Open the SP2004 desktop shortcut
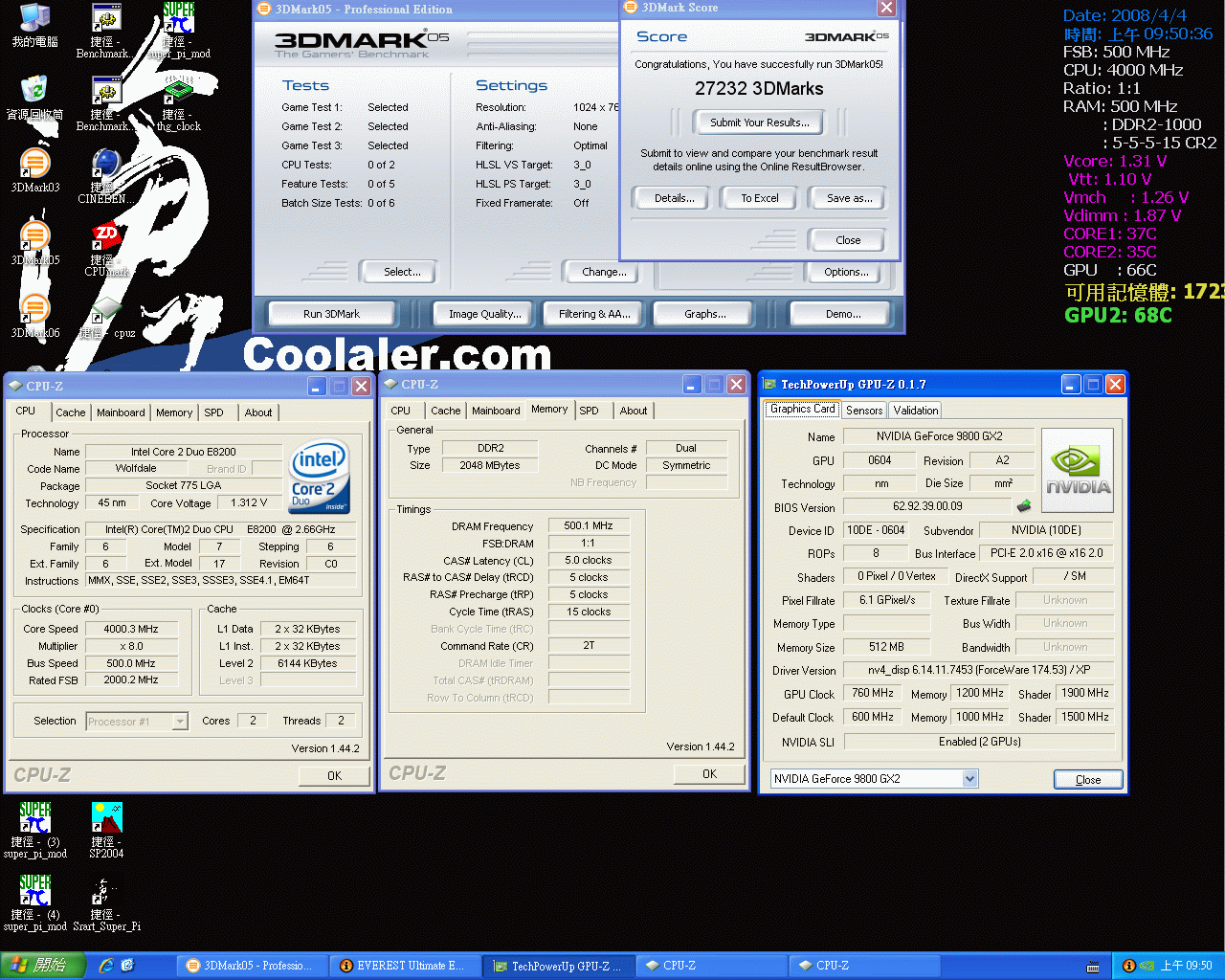Image resolution: width=1225 pixels, height=980 pixels. click(x=106, y=831)
